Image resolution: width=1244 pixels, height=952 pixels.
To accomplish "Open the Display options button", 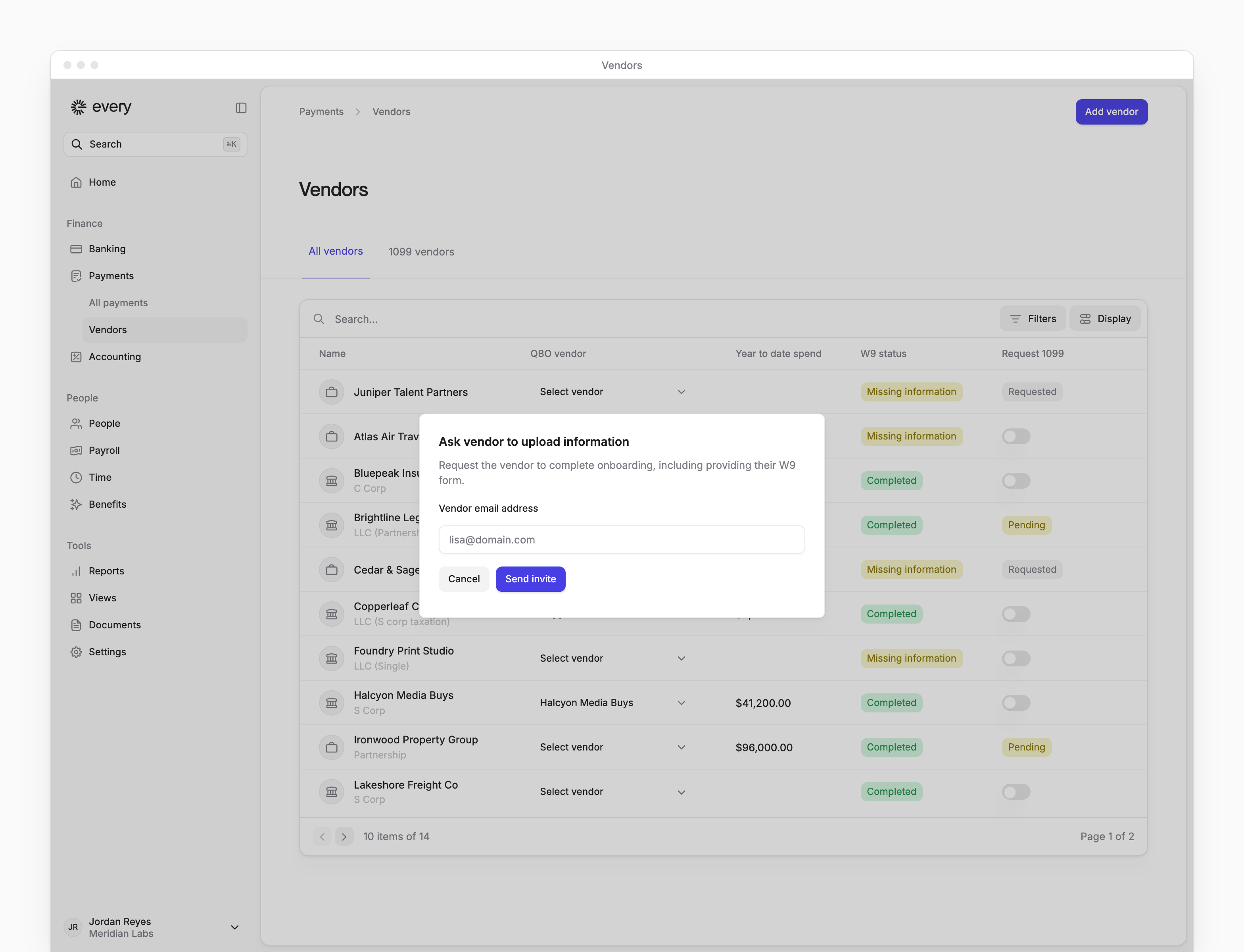I will pyautogui.click(x=1105, y=319).
